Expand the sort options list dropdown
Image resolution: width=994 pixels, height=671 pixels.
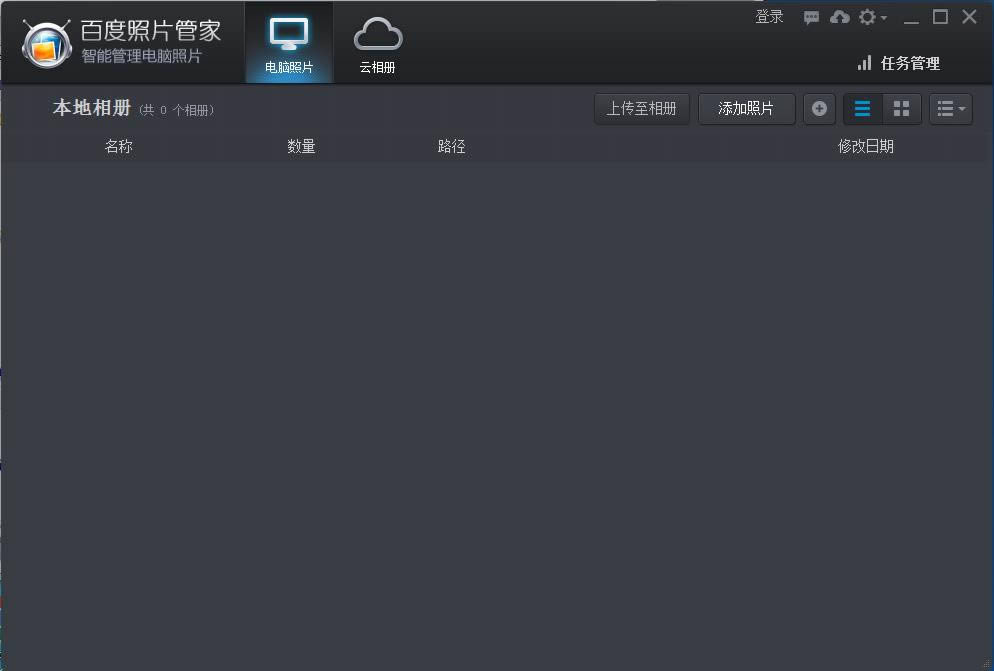[951, 108]
